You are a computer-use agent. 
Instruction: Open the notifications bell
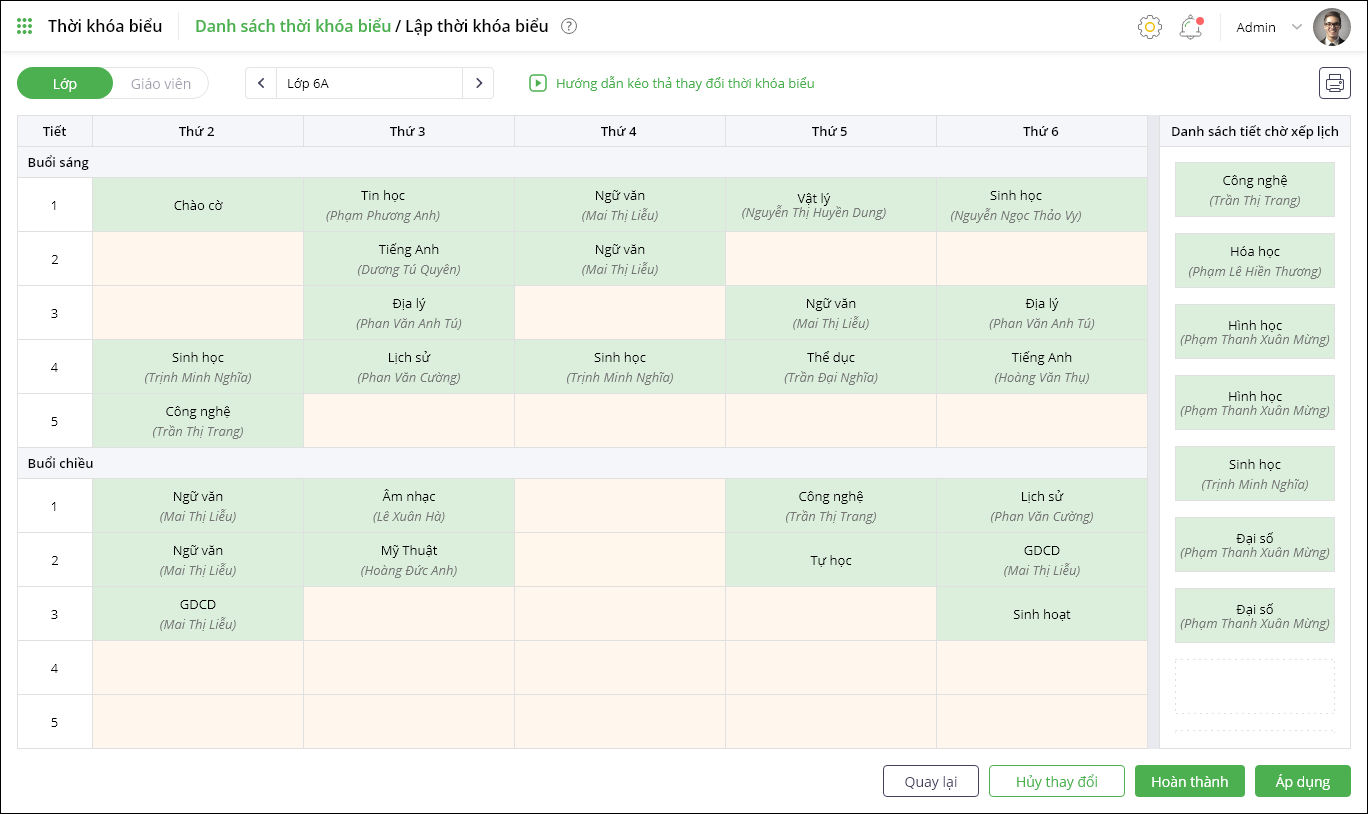(1190, 27)
